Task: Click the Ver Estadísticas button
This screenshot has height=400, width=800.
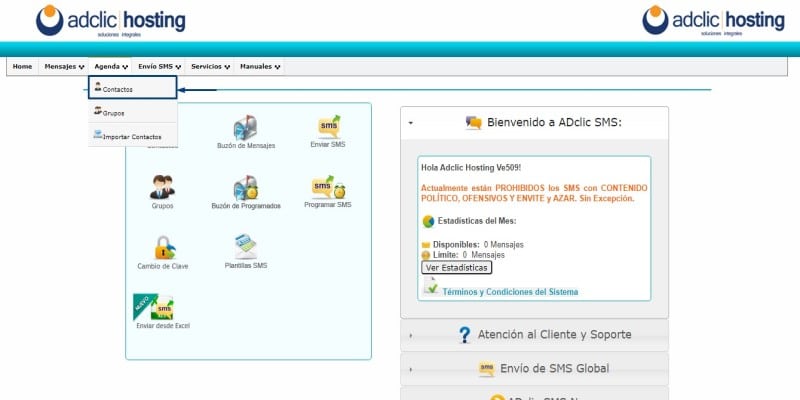Action: pyautogui.click(x=457, y=268)
